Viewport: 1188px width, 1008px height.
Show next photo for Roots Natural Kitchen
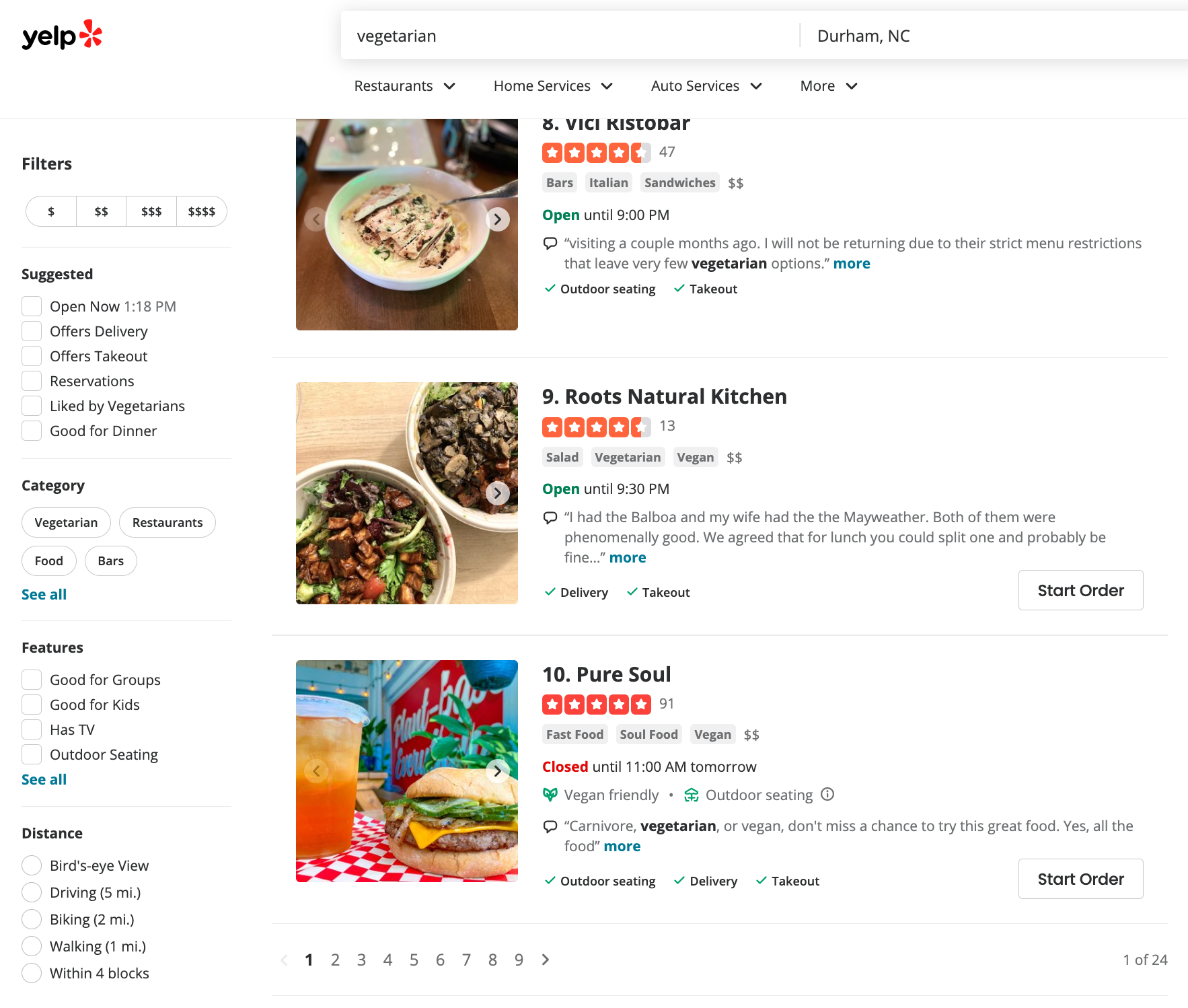[x=497, y=493]
